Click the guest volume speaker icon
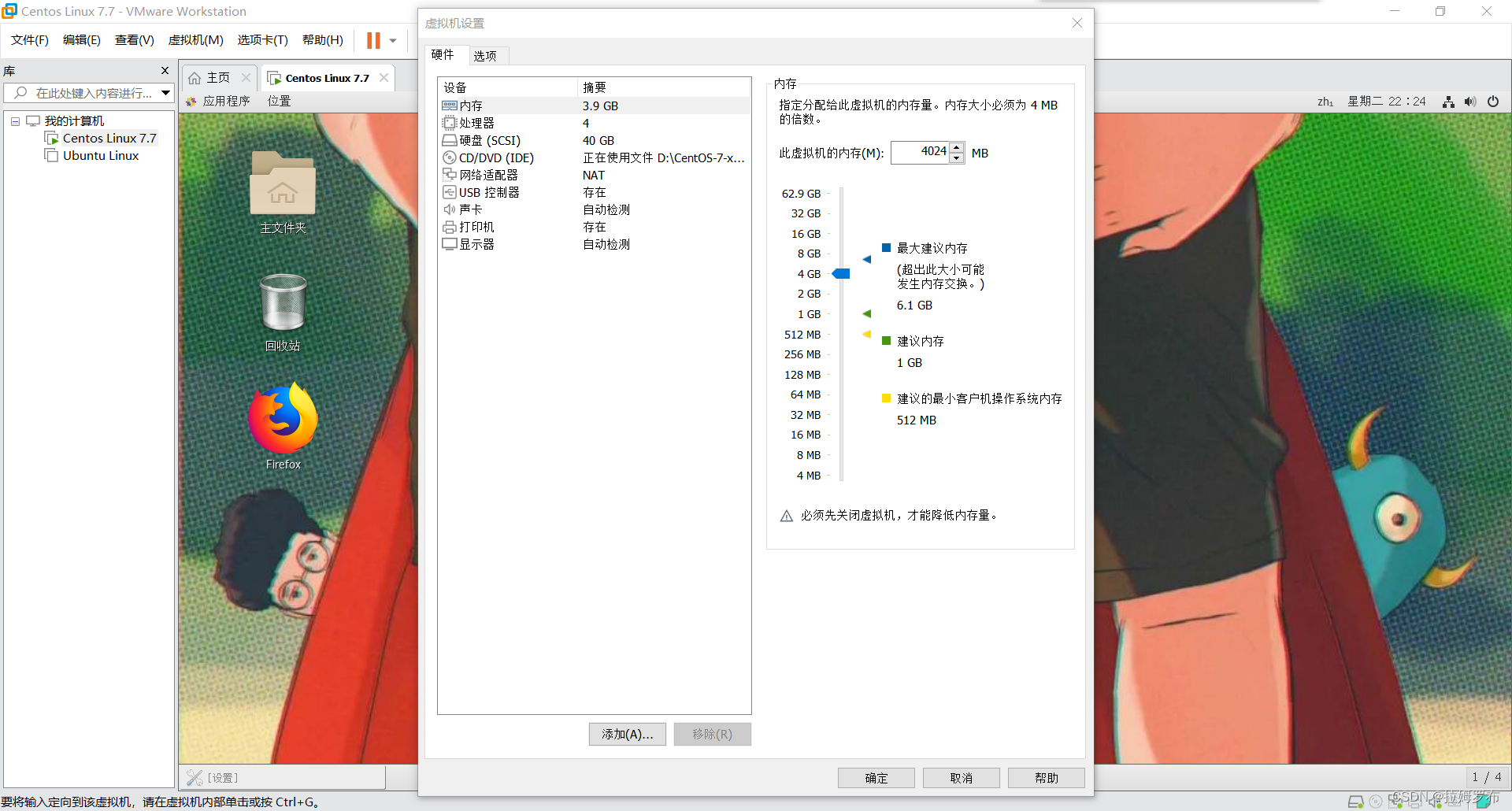Viewport: 1512px width, 811px height. (x=1470, y=102)
